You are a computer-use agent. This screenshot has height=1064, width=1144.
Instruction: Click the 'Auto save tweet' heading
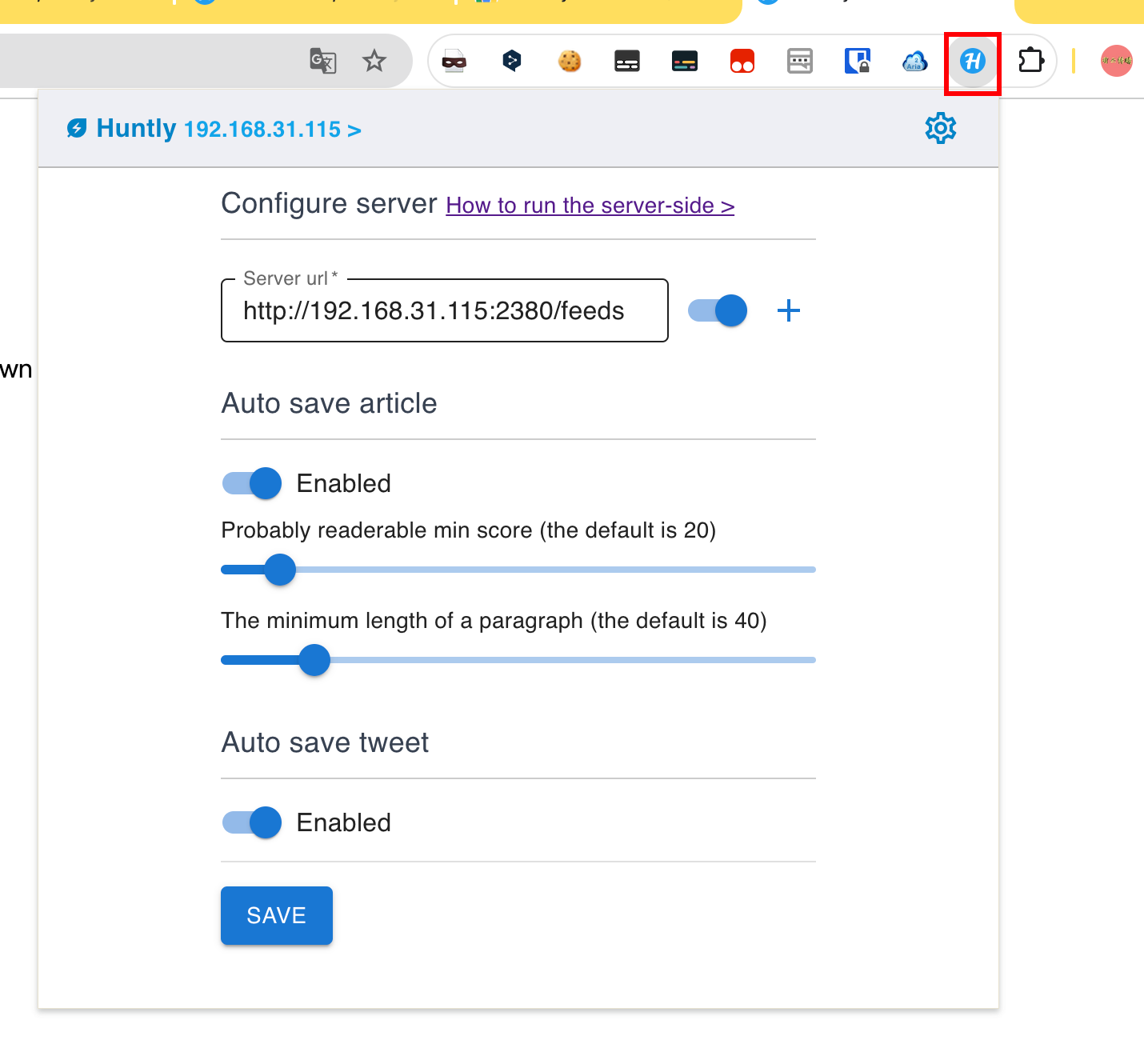coord(326,742)
